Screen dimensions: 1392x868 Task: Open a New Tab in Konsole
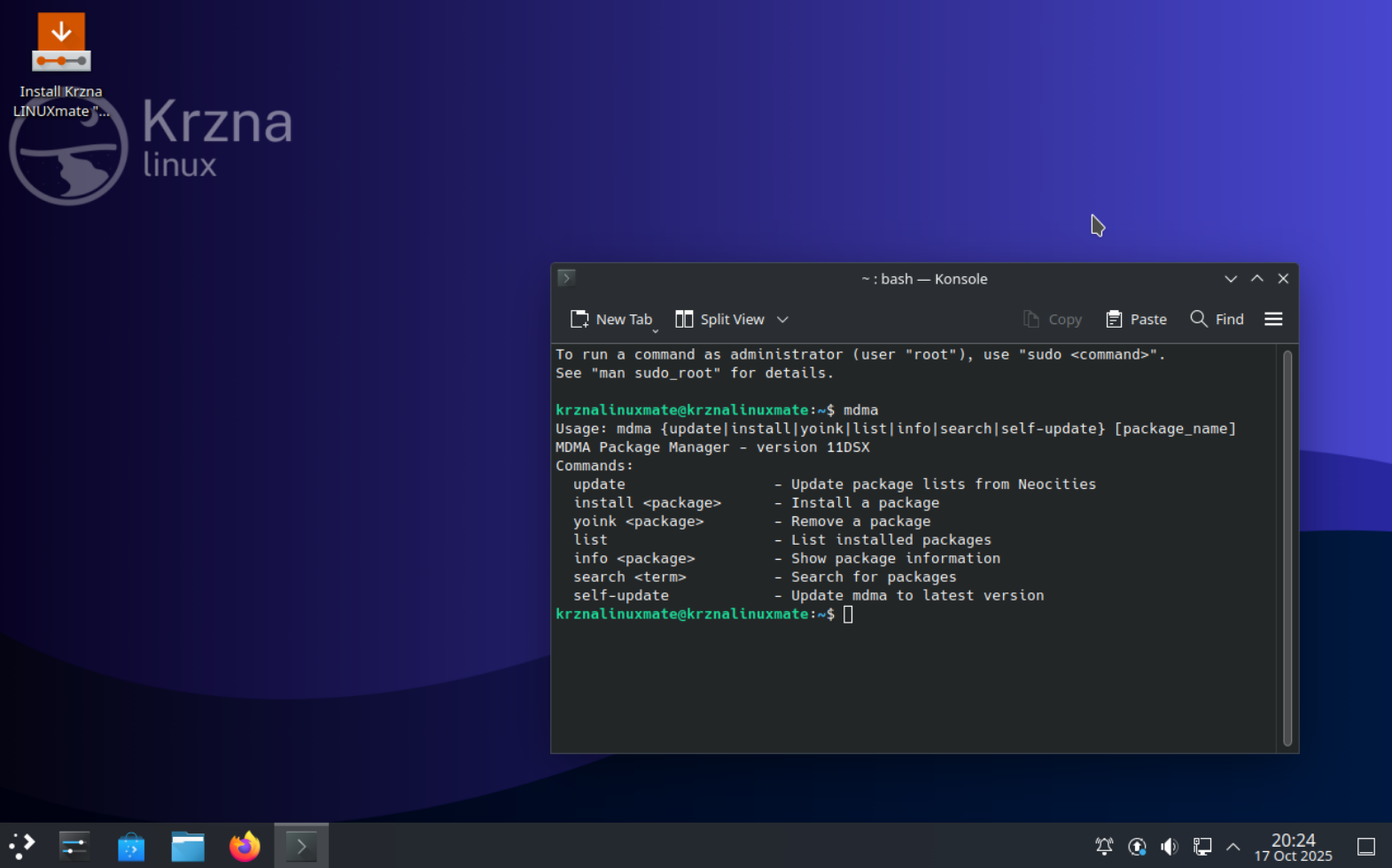click(611, 320)
